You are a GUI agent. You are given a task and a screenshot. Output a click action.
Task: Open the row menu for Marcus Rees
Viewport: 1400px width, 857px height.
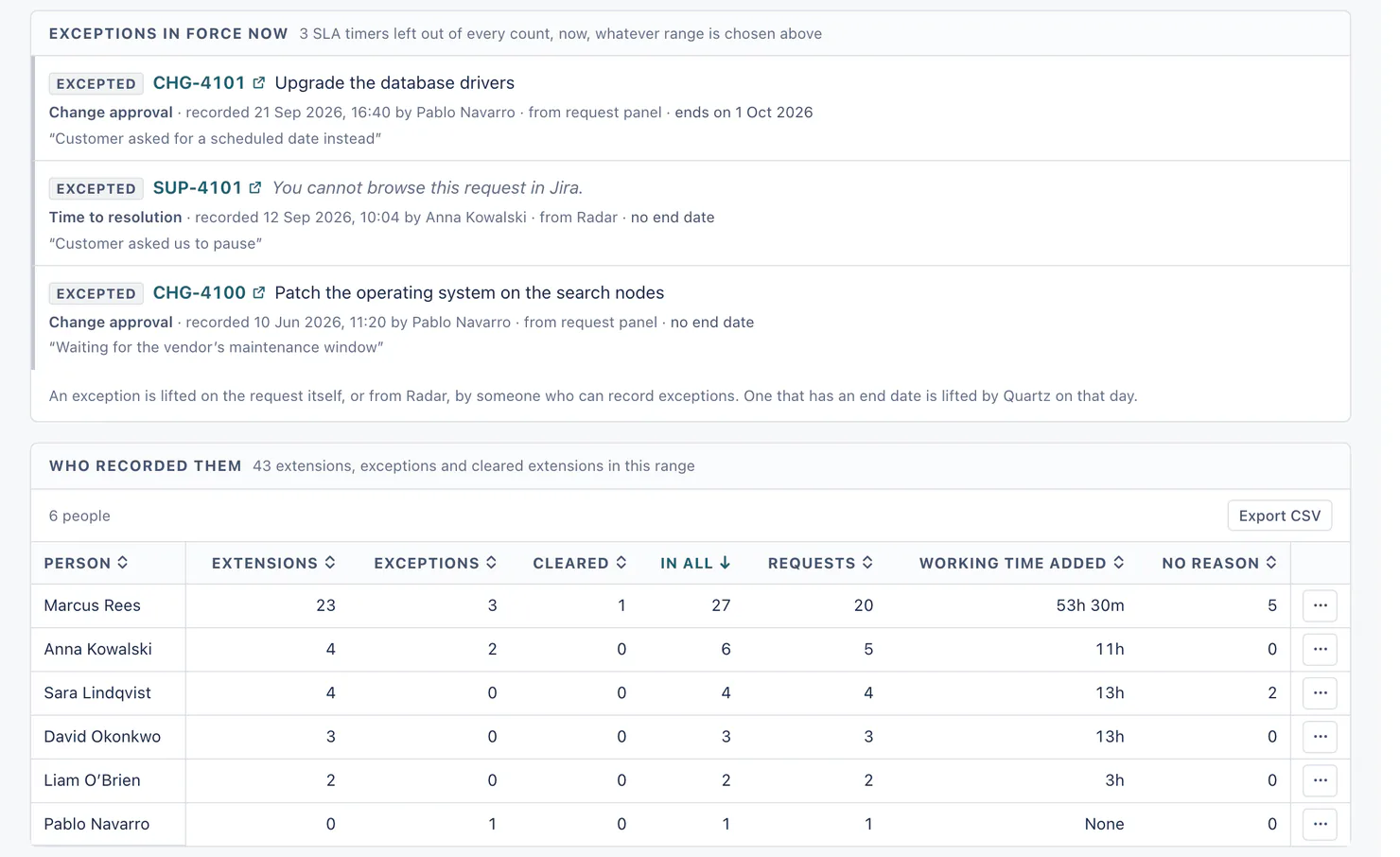click(1320, 605)
